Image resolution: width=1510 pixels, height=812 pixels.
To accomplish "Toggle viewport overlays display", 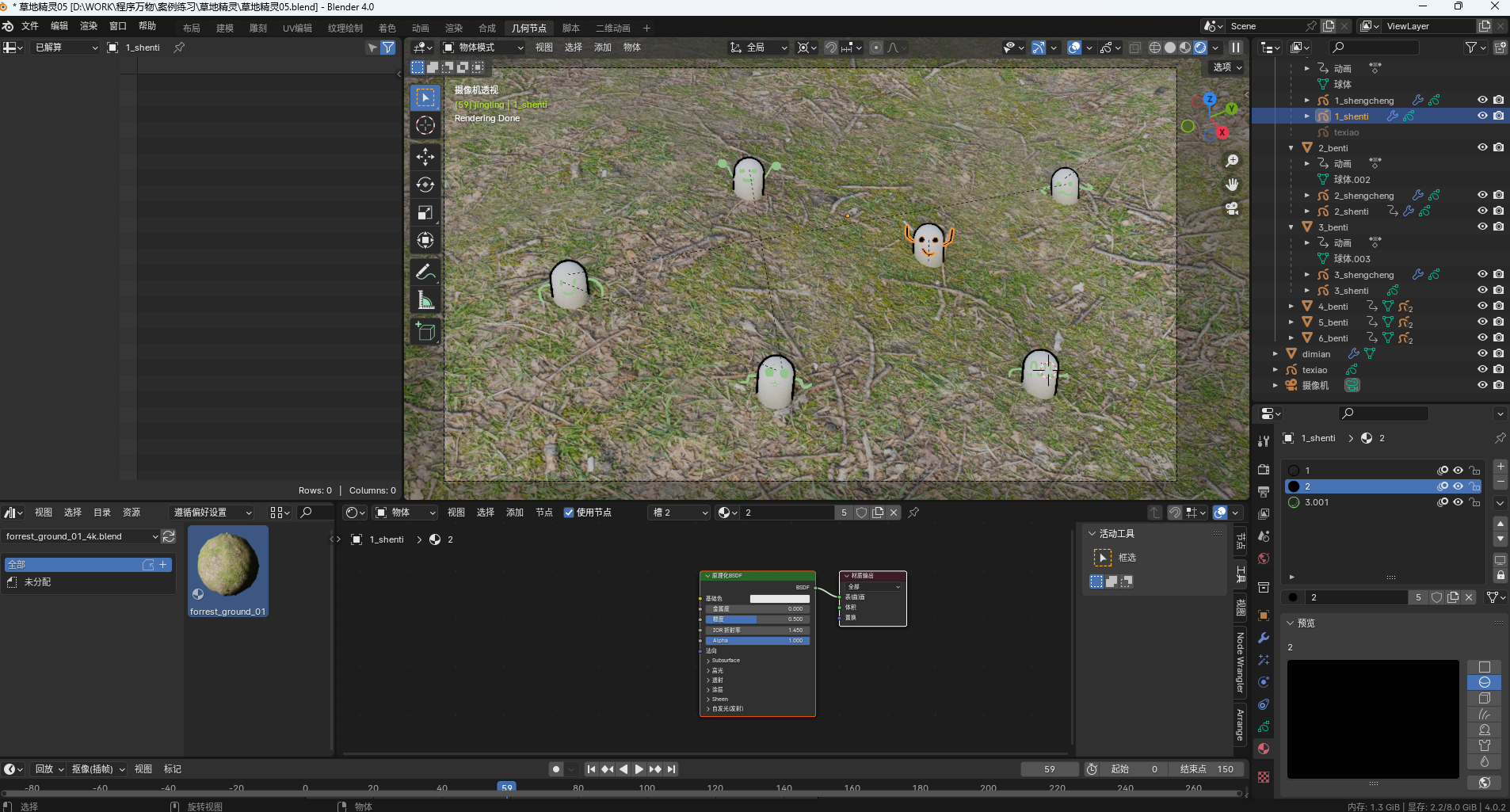I will tap(1074, 48).
